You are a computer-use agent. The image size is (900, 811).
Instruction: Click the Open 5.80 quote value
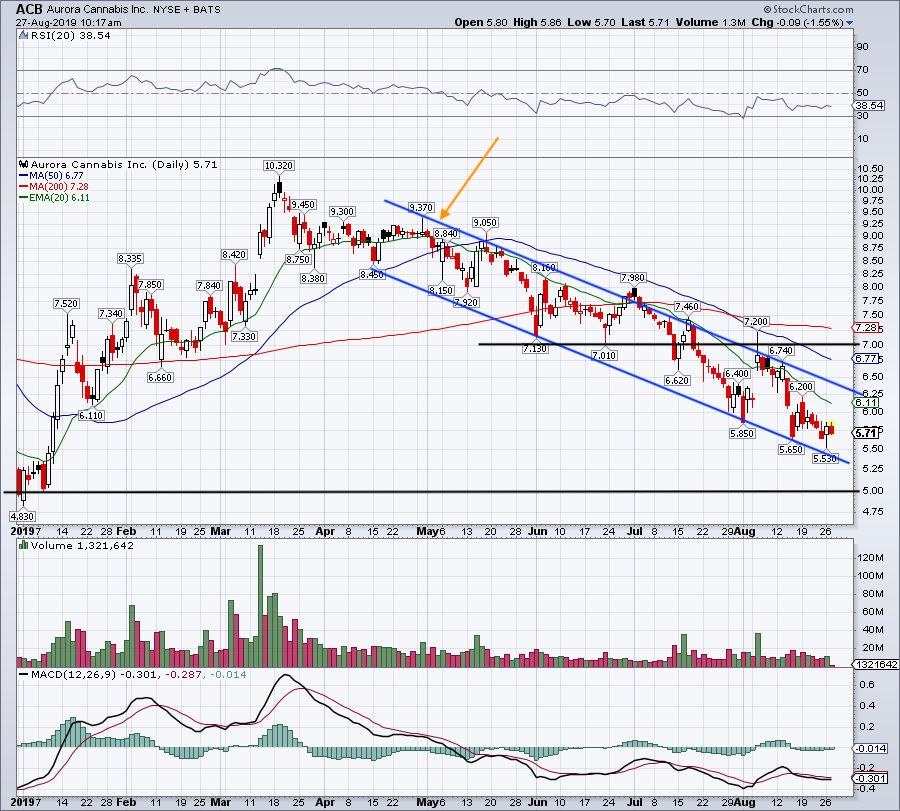481,22
